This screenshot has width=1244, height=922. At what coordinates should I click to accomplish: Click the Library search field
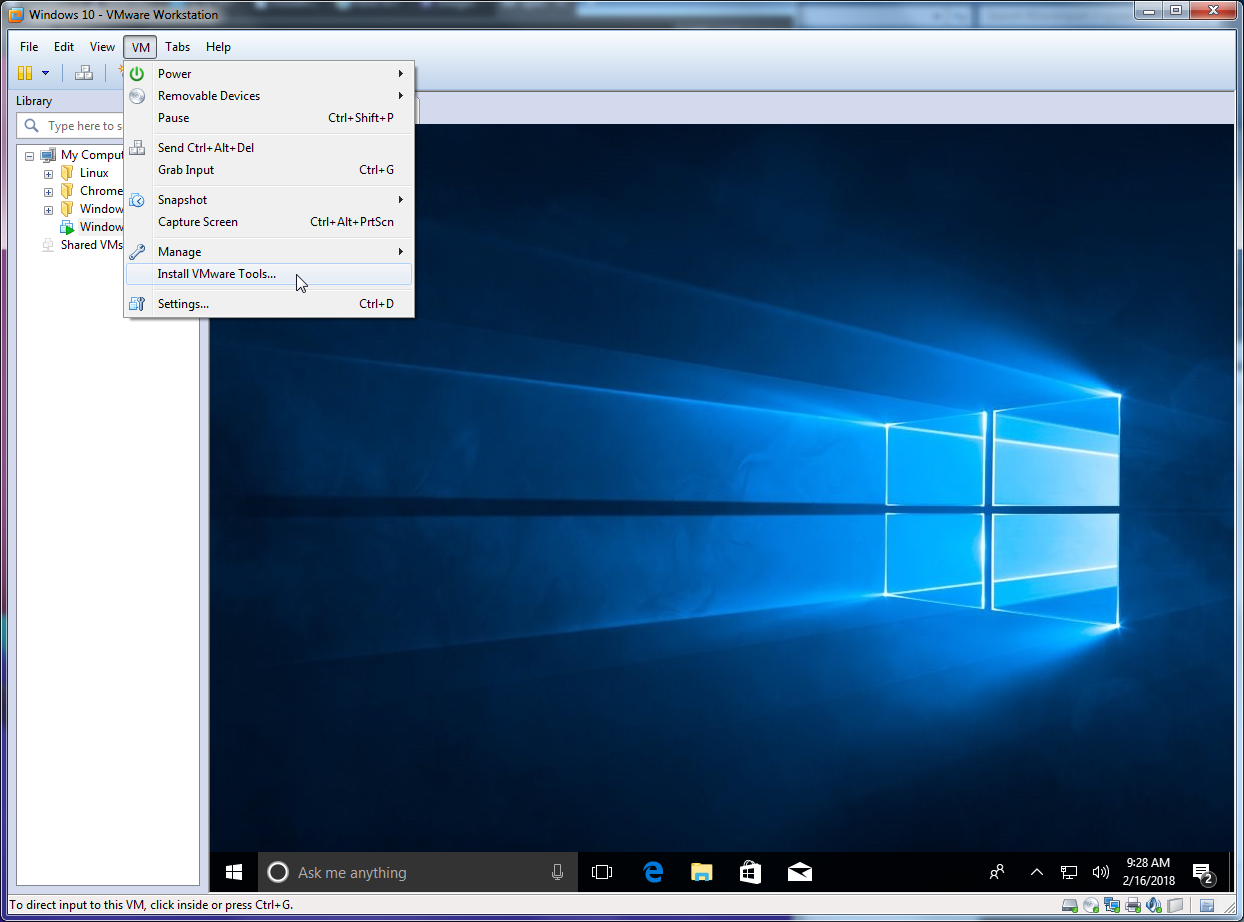[x=80, y=126]
